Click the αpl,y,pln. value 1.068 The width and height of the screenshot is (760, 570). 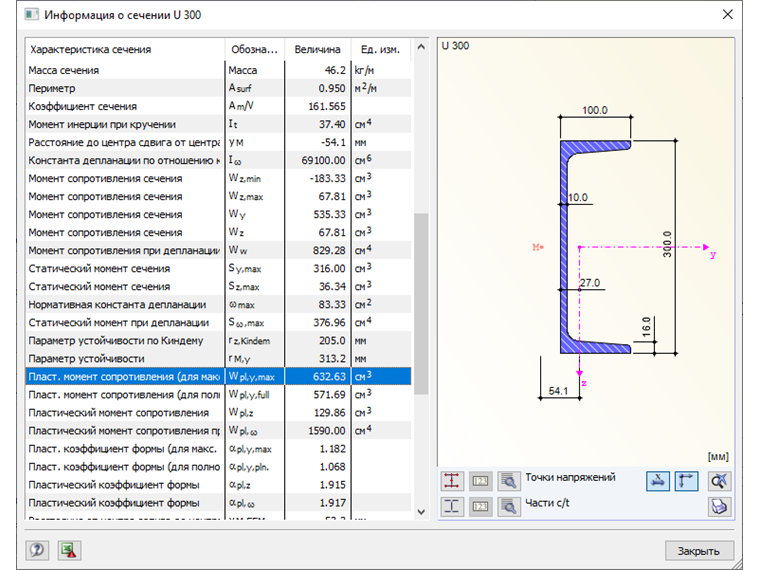pos(317,467)
